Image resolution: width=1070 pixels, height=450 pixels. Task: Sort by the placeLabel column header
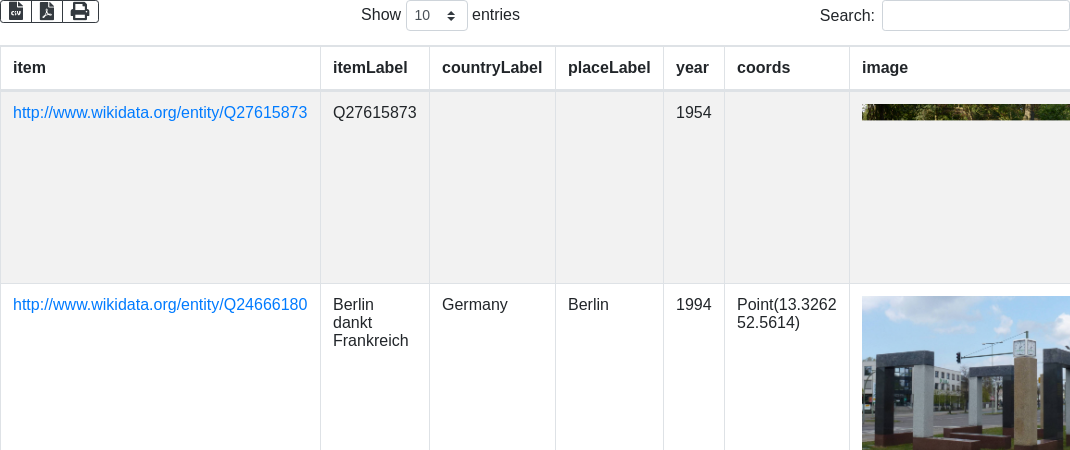pos(609,68)
